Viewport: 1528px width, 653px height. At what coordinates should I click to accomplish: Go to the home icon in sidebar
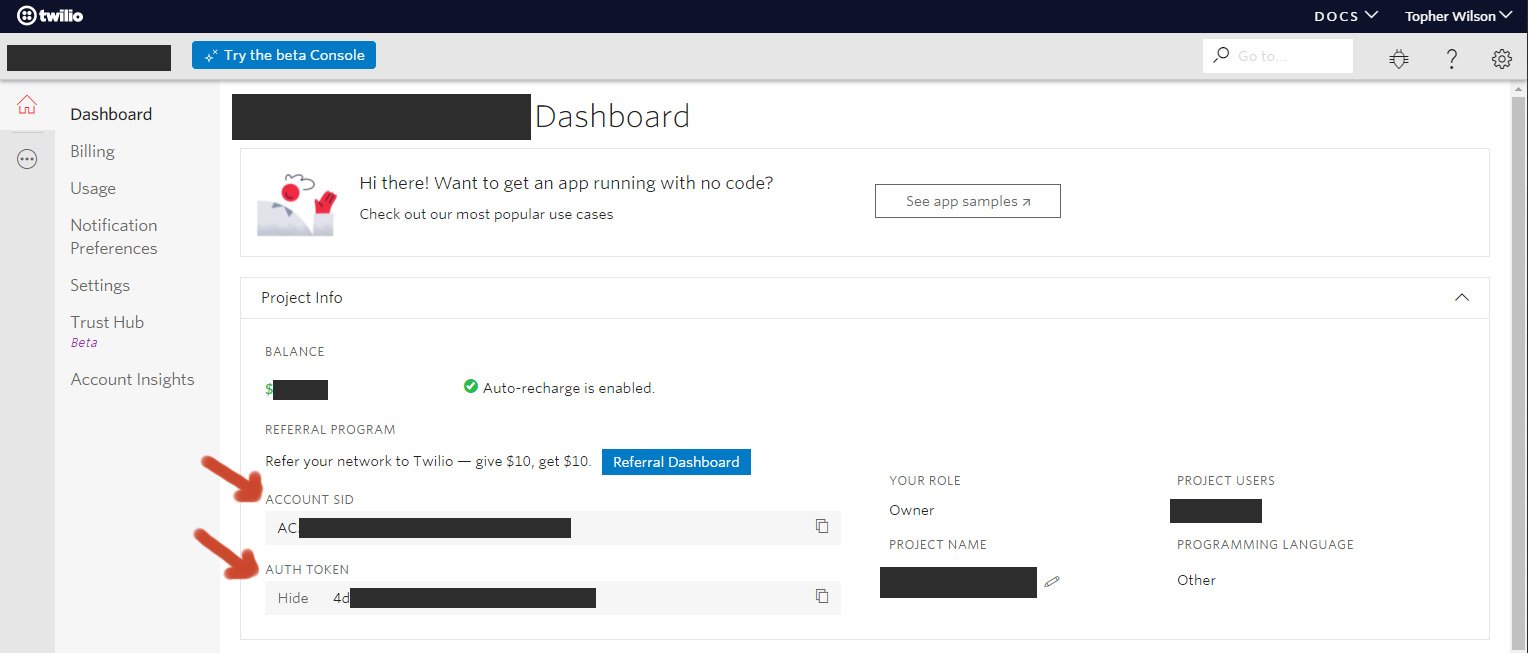(x=27, y=105)
